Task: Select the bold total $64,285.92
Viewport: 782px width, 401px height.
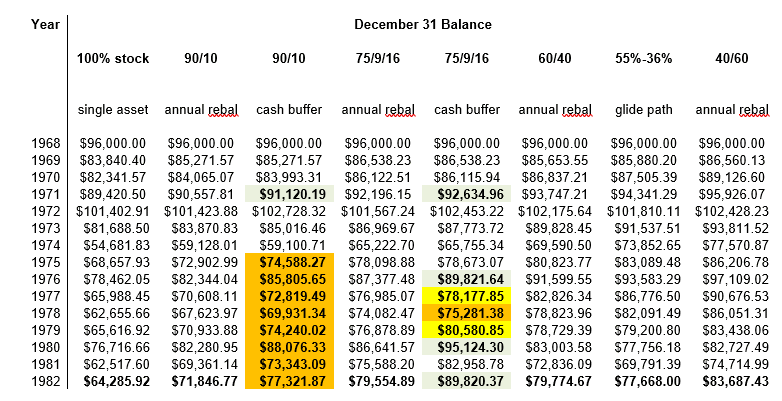Action: [113, 380]
